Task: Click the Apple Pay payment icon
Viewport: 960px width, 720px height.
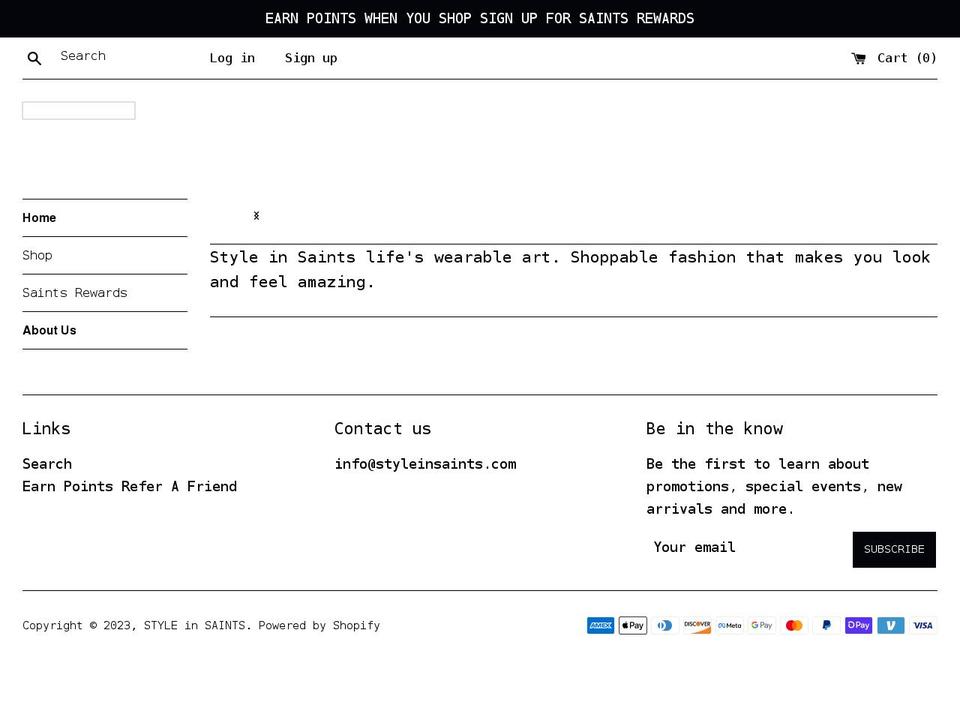Action: click(632, 625)
